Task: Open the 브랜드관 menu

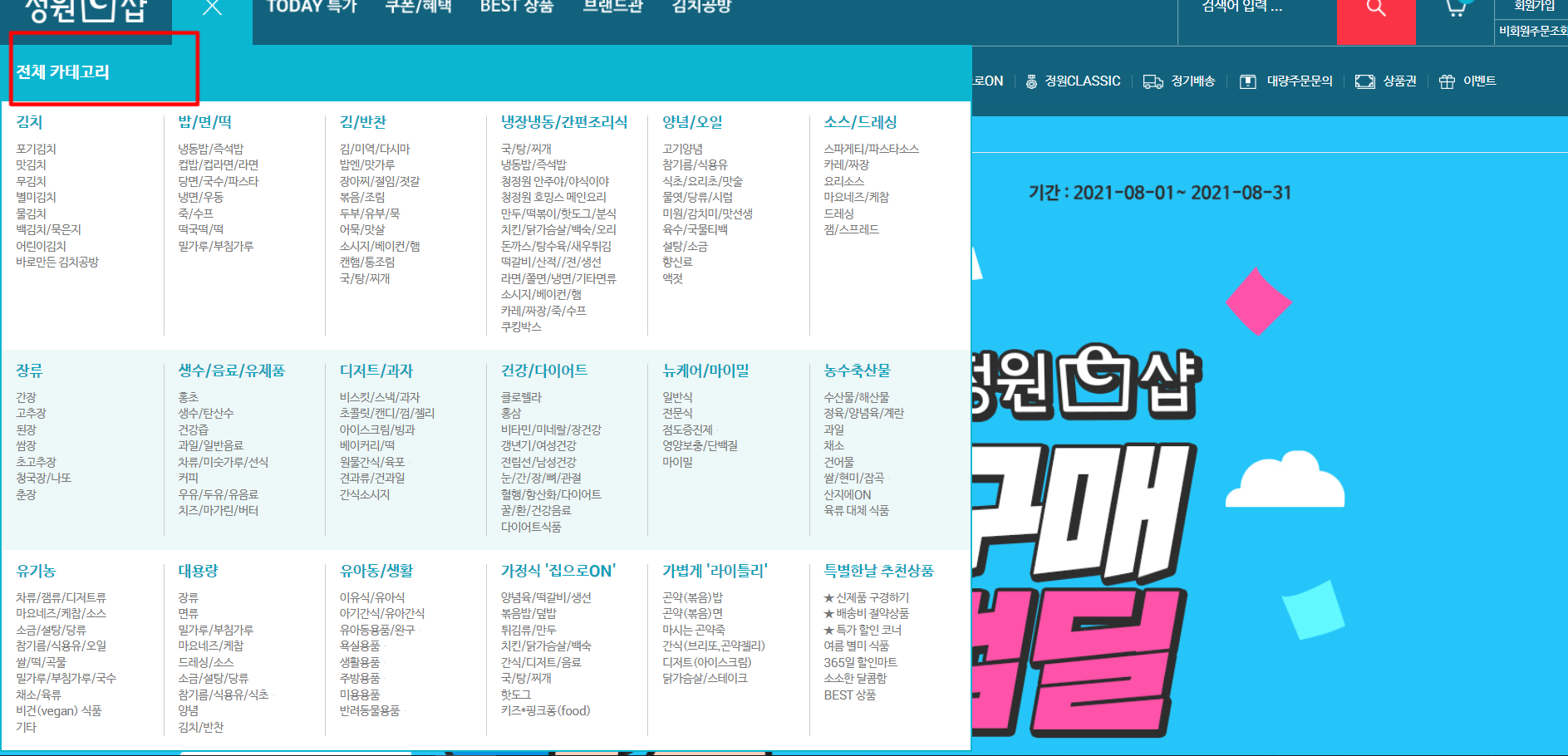Action: coord(612,7)
